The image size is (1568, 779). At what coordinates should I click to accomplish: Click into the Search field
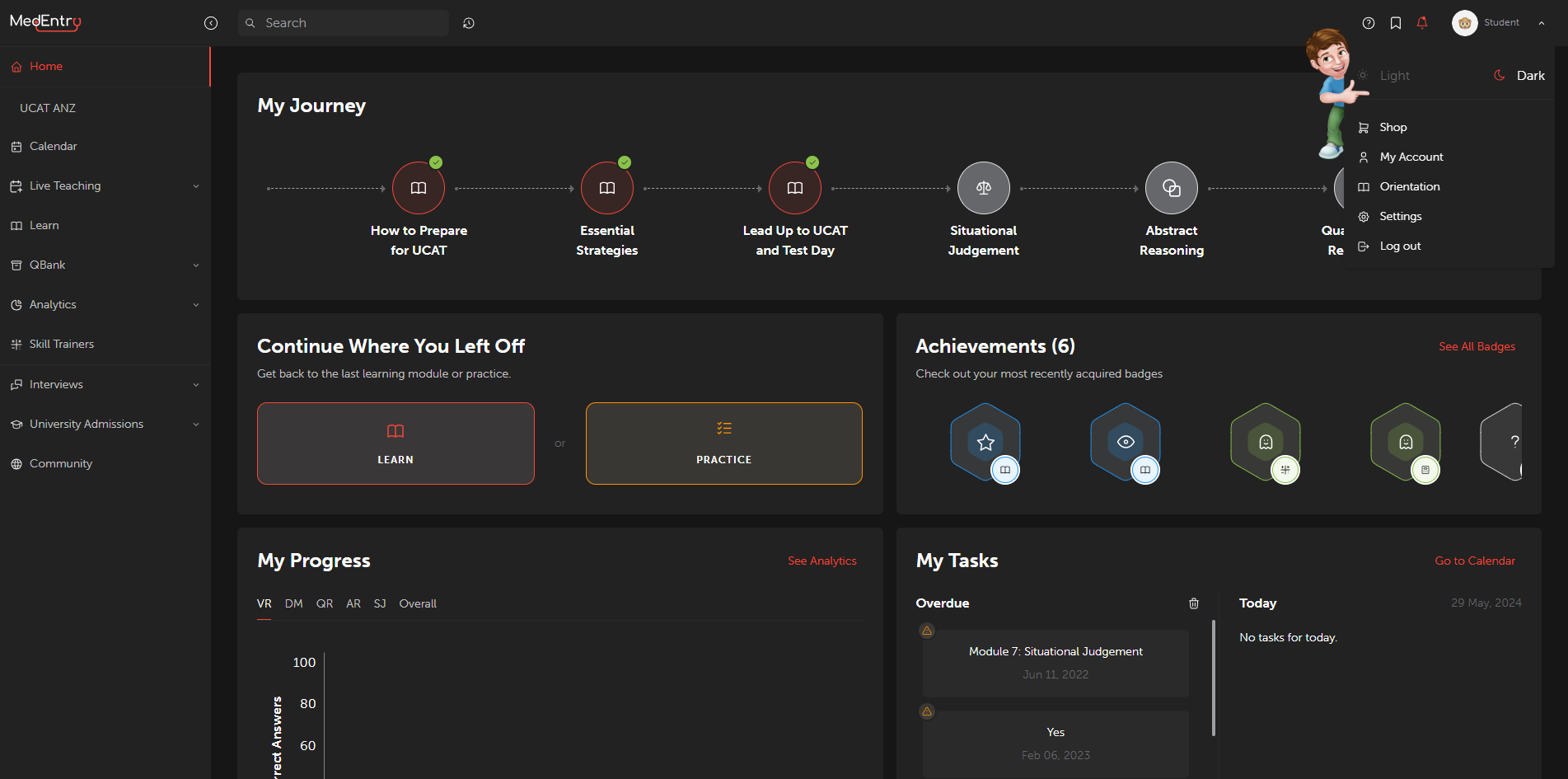[x=344, y=23]
